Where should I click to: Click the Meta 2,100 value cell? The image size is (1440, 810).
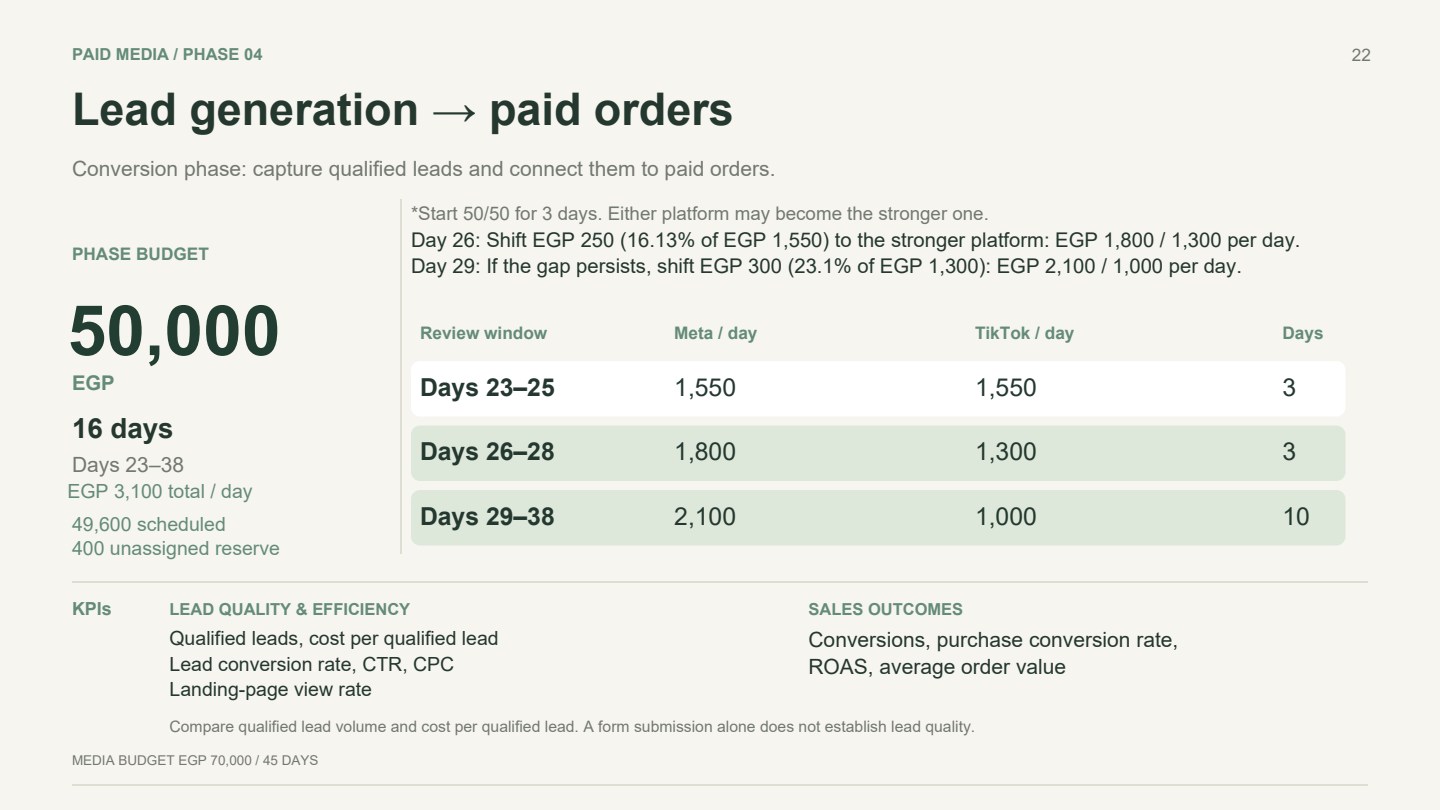[x=705, y=517]
